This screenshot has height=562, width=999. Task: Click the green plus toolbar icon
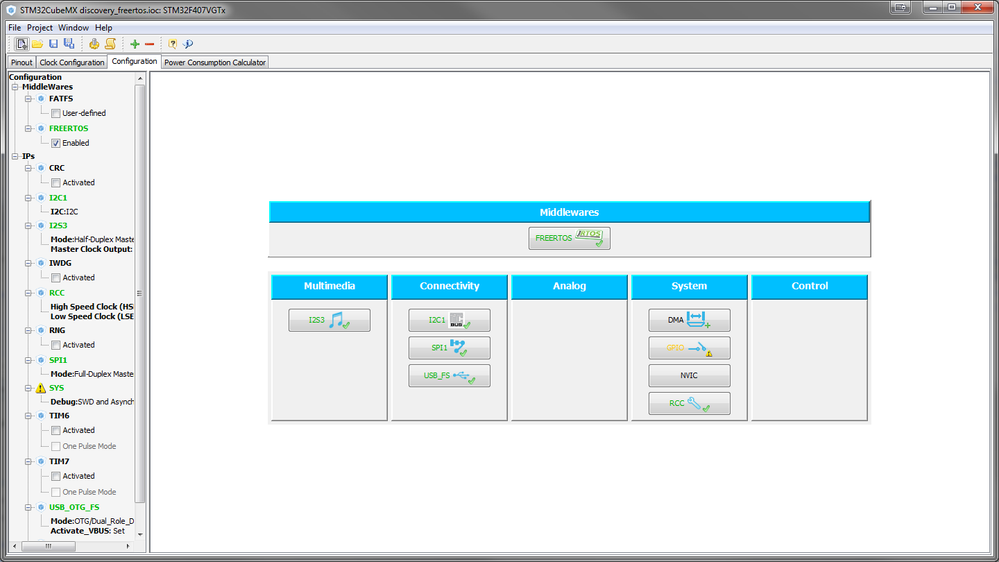pyautogui.click(x=134, y=44)
